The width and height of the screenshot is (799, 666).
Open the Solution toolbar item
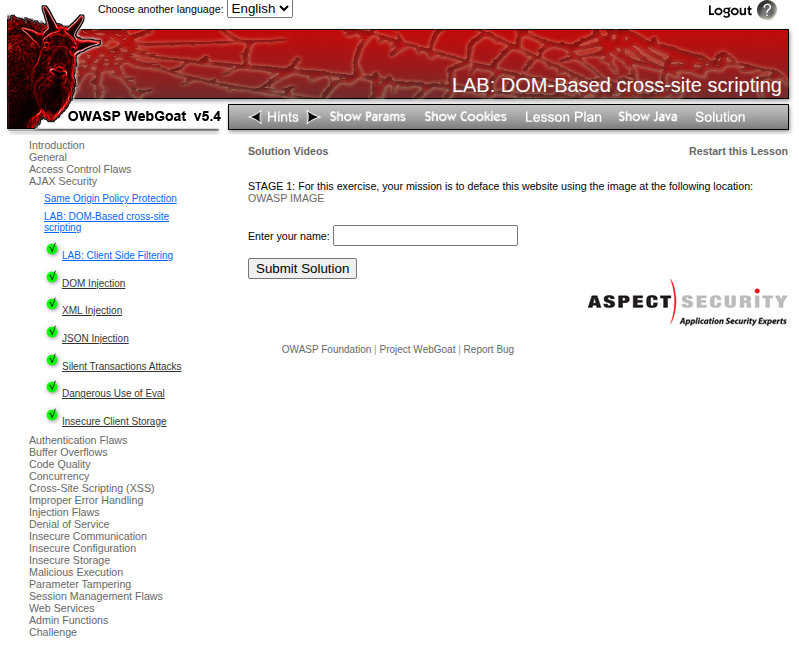720,117
